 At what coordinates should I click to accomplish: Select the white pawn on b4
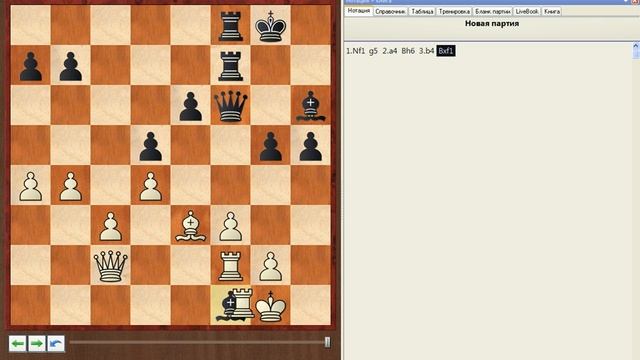(71, 186)
